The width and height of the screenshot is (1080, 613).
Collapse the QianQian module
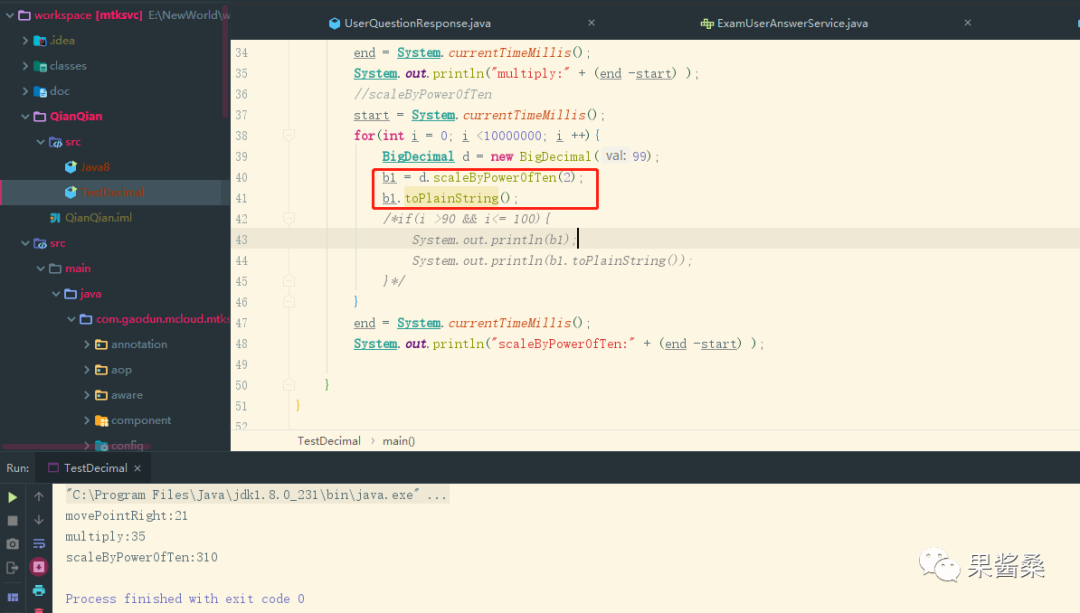[25, 116]
